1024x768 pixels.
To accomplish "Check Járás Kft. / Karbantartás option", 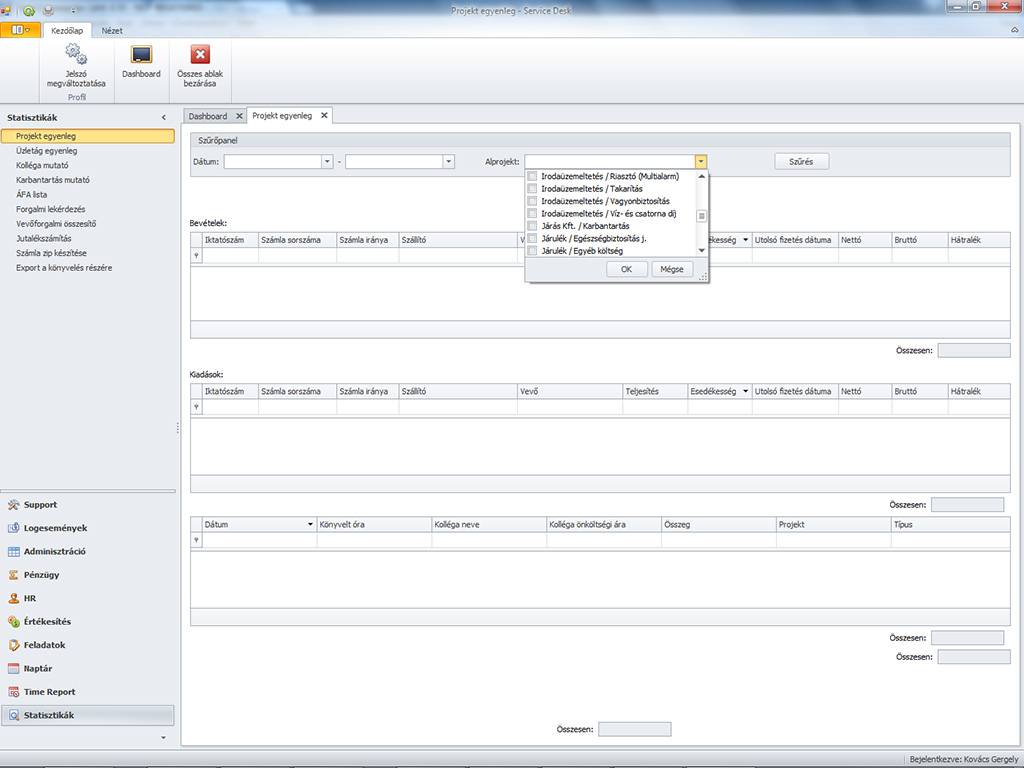I will point(532,226).
